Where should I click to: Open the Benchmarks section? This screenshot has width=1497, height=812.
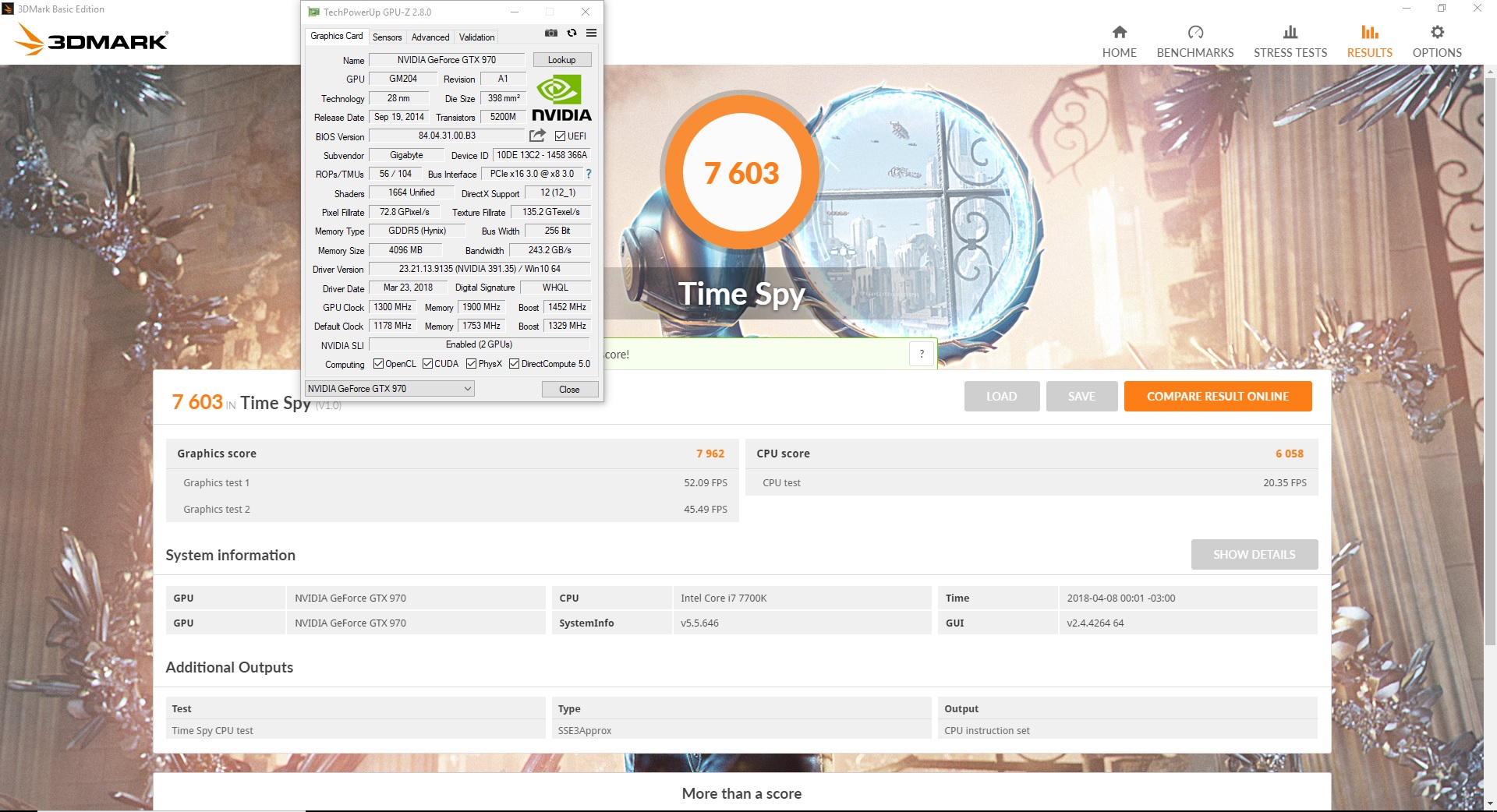tap(1194, 41)
